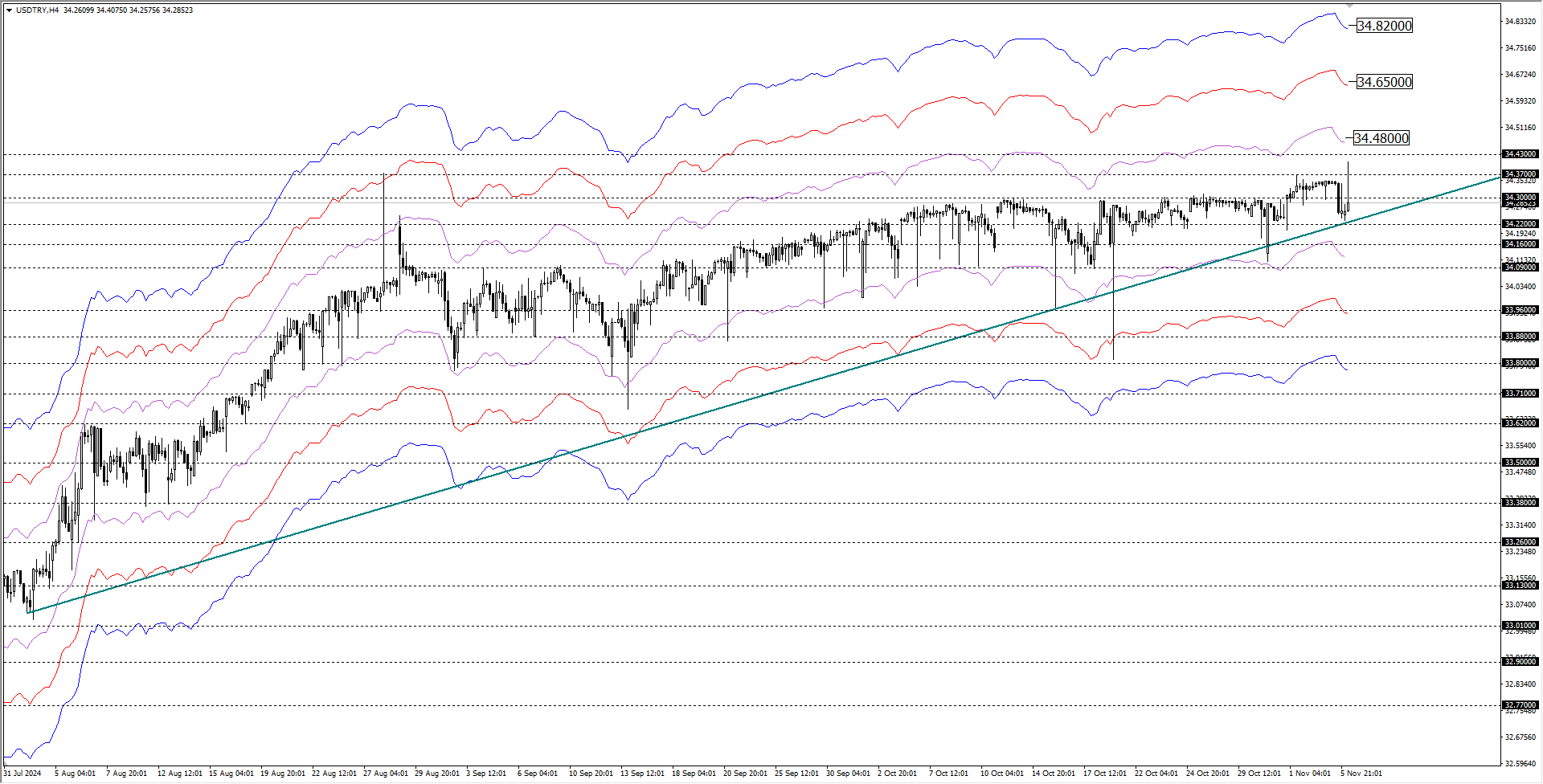Click the 32.67560 price axis value
The width and height of the screenshot is (1543, 784).
click(1520, 737)
